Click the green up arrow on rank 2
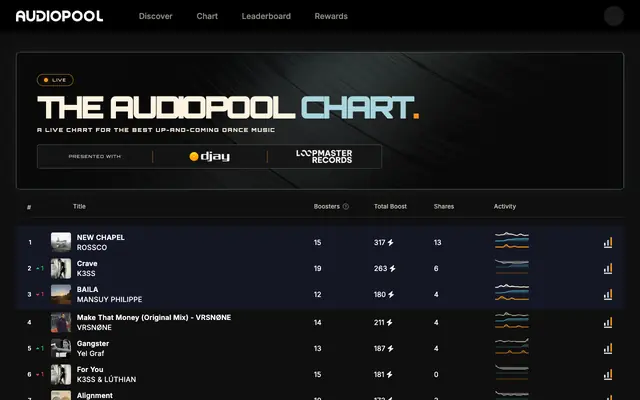Screen dimensions: 640x400 (38, 269)
